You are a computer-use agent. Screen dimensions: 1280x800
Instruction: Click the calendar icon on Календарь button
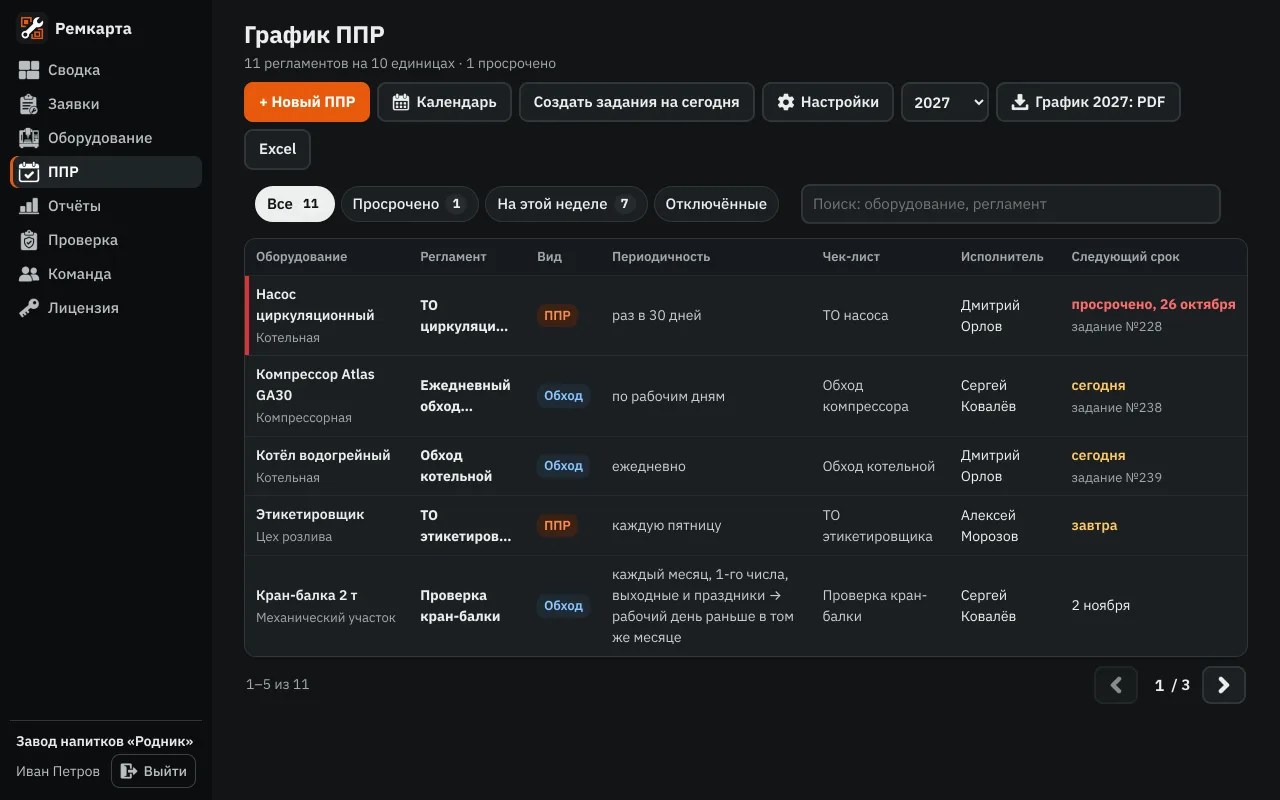click(x=401, y=102)
